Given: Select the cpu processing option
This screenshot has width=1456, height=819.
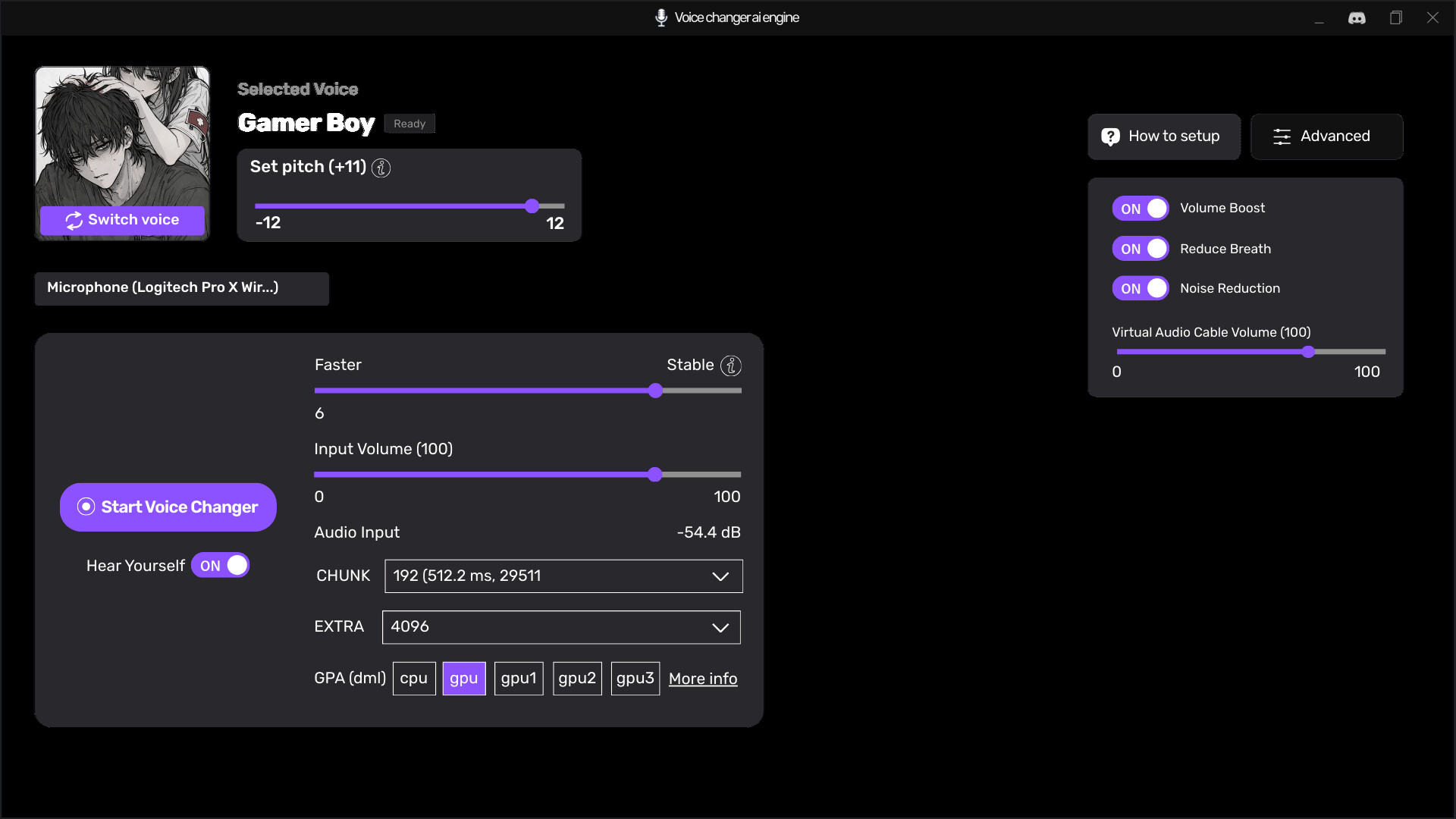Looking at the screenshot, I should click(x=413, y=678).
